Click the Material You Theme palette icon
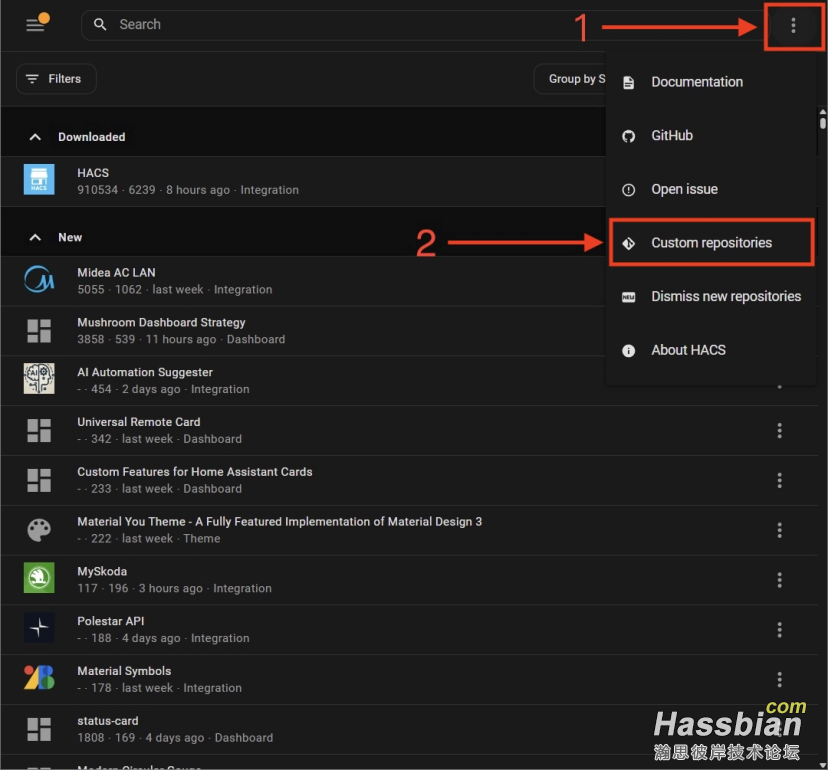Image resolution: width=828 pixels, height=770 pixels. (x=39, y=530)
